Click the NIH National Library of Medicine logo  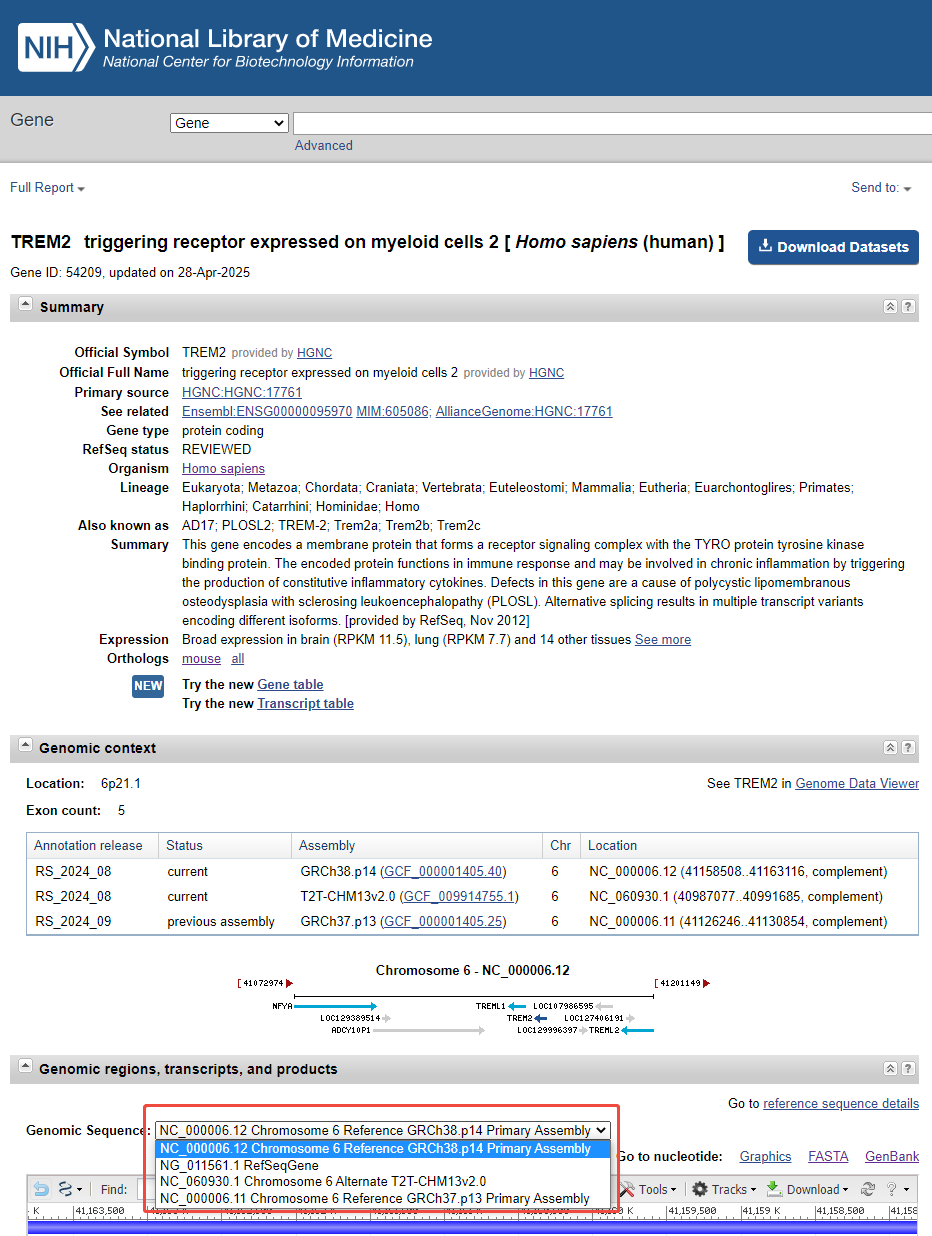(x=226, y=48)
